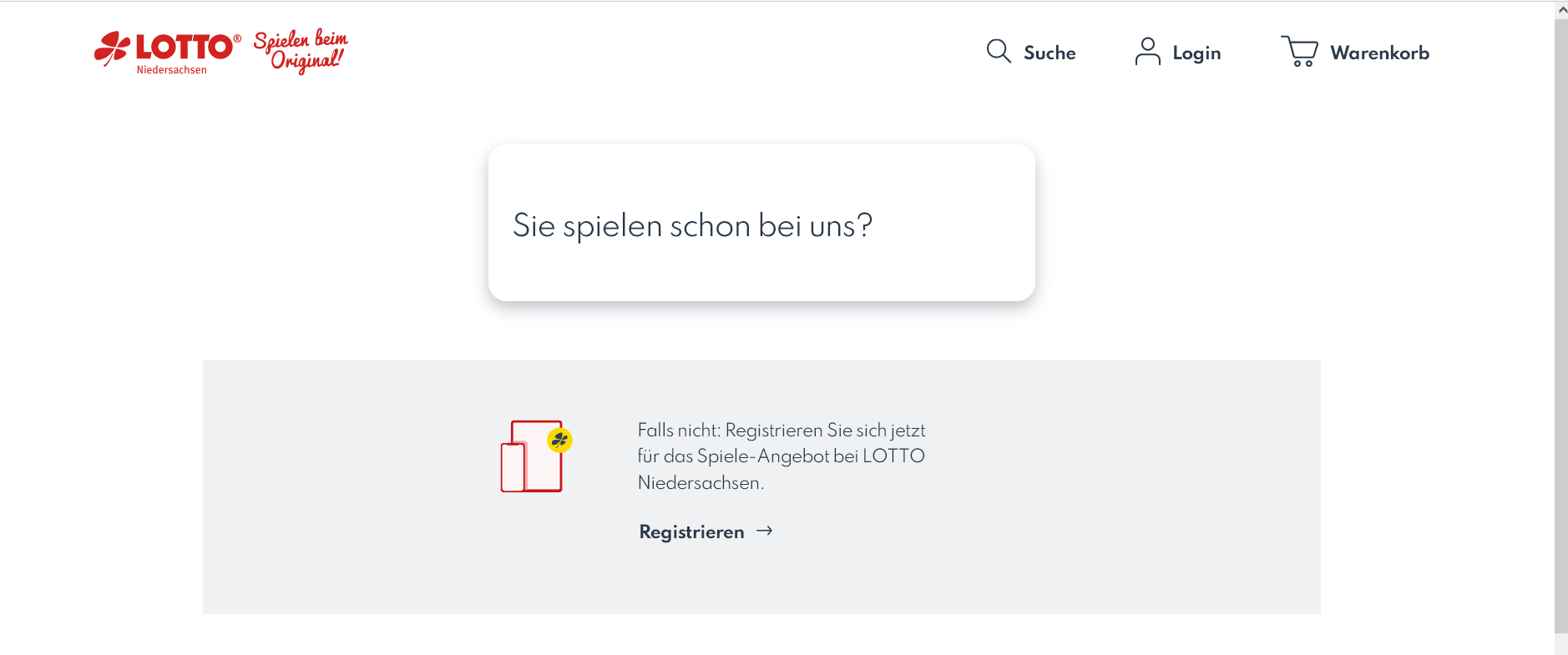The height and width of the screenshot is (655, 1568).
Task: Click the 'Spielen beim Original!' slogan
Action: pos(301,52)
